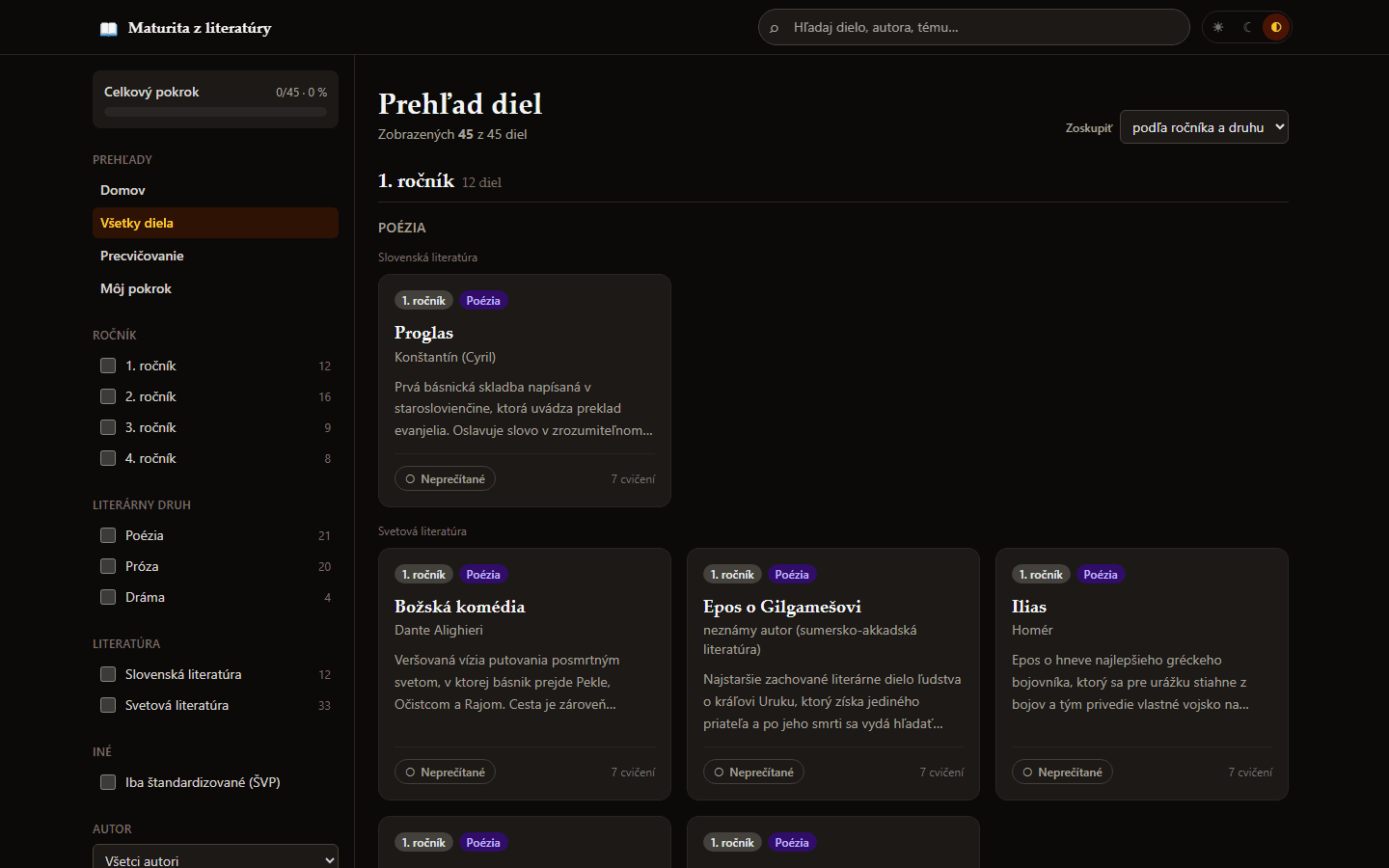Tick the Poézia genre checkbox

point(108,535)
